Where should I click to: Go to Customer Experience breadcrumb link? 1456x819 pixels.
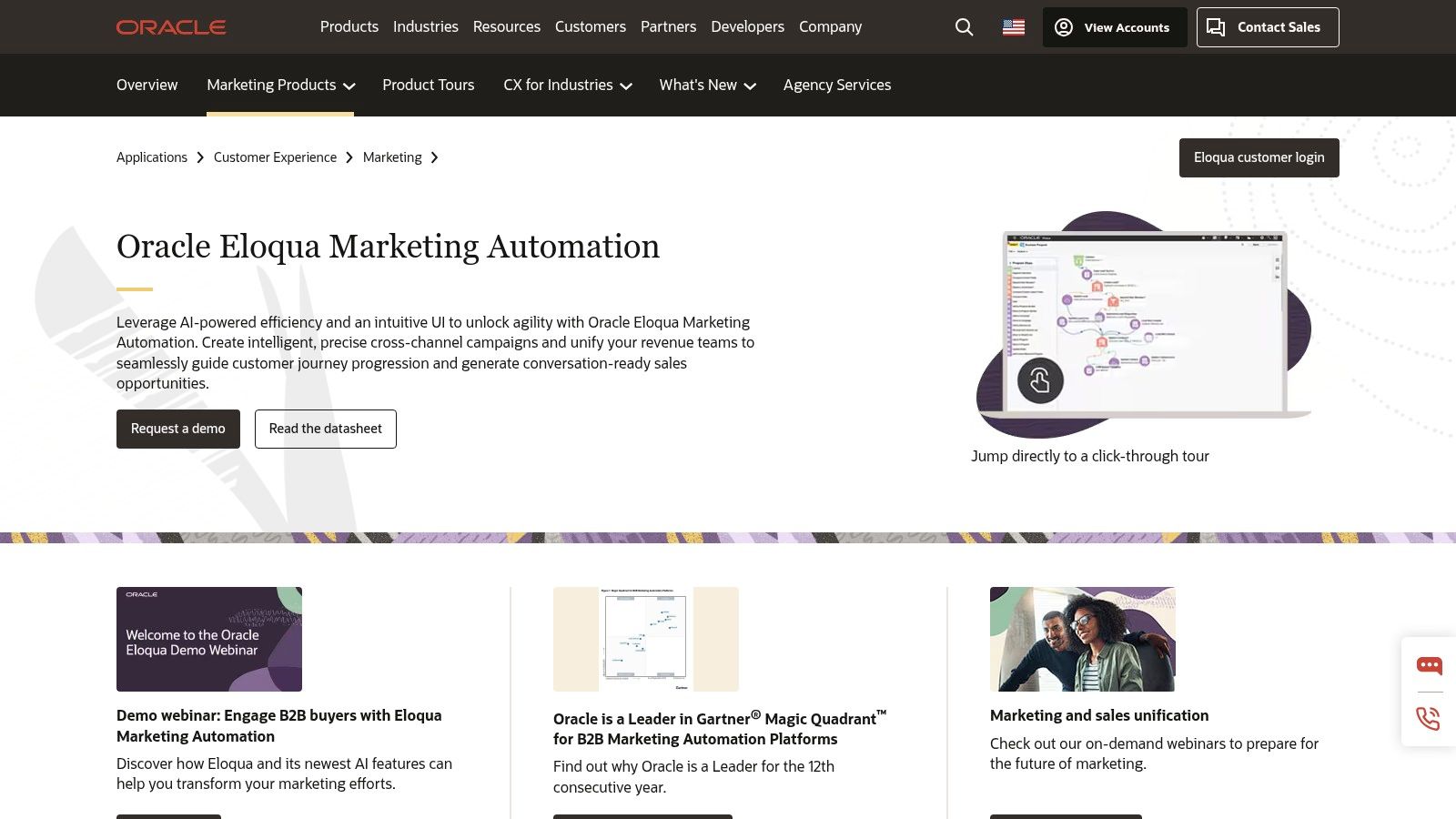(275, 157)
